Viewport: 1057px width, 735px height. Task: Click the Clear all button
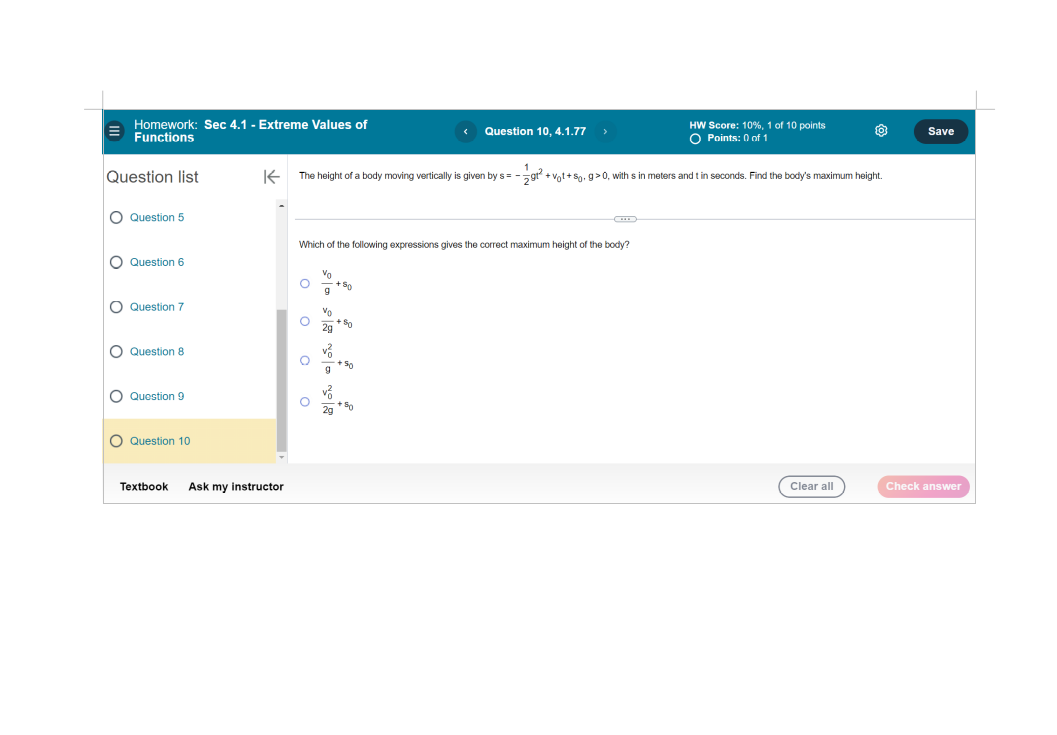pyautogui.click(x=812, y=486)
